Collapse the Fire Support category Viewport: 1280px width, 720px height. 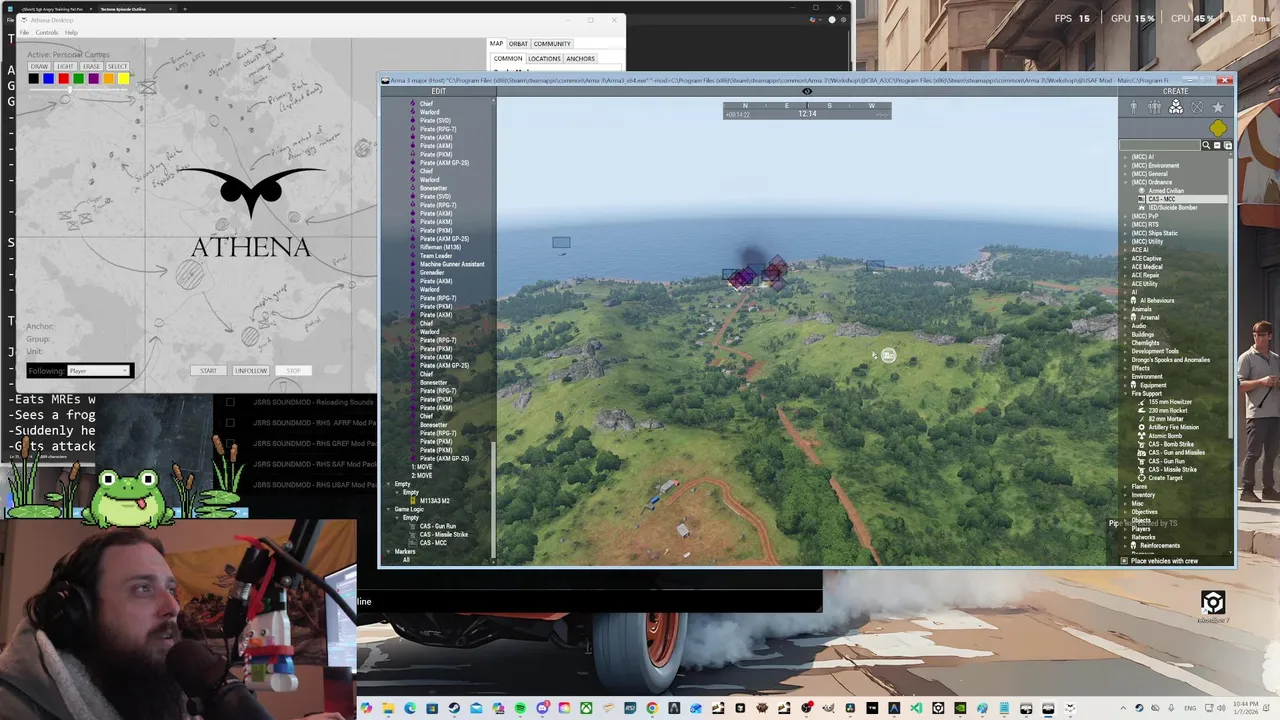1126,393
